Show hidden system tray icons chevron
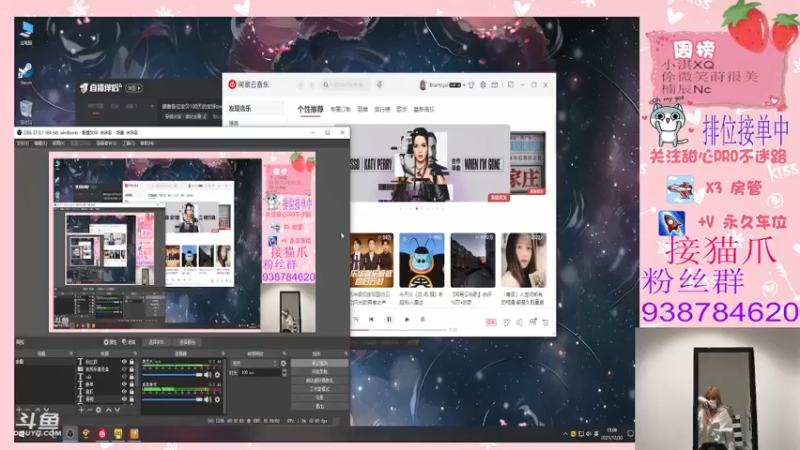The width and height of the screenshot is (800, 450). pyautogui.click(x=565, y=434)
